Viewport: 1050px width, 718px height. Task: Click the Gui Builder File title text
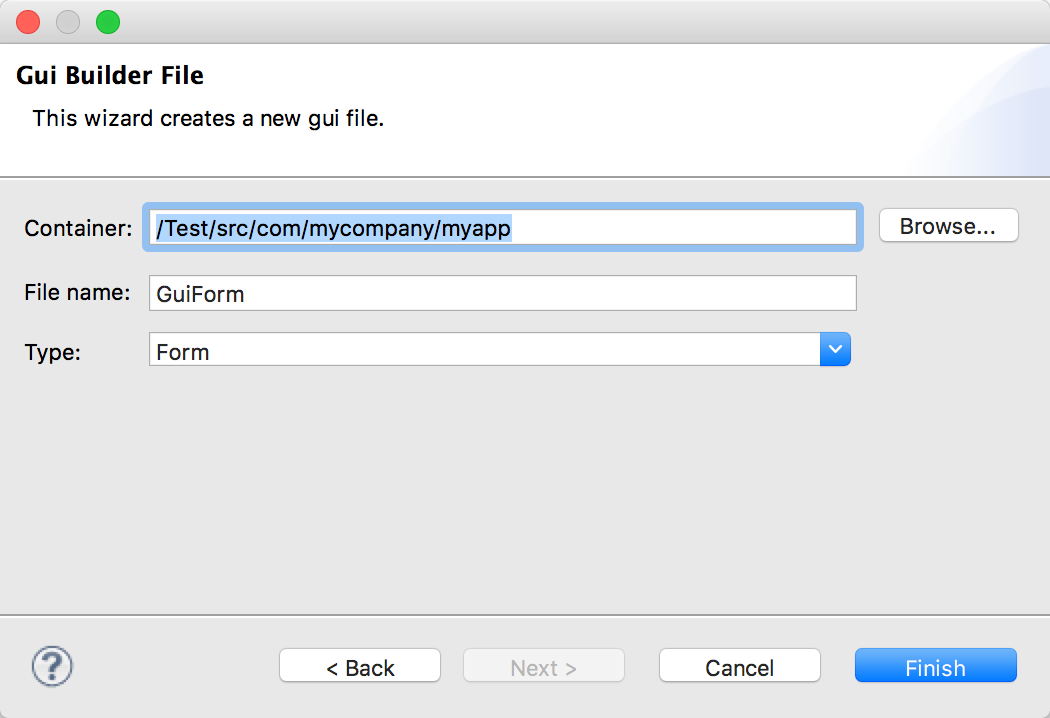[x=110, y=75]
